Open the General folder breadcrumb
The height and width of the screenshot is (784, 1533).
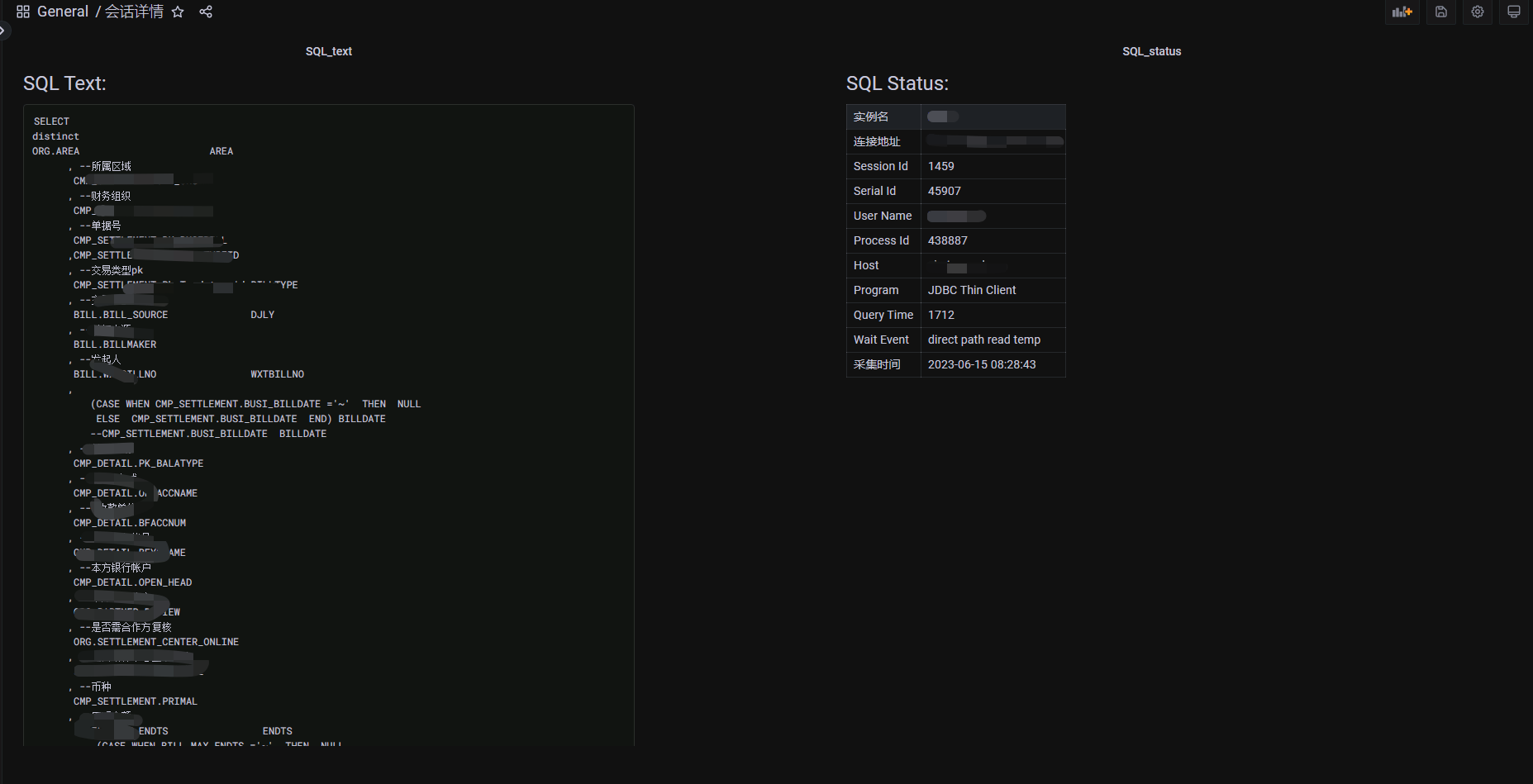63,12
